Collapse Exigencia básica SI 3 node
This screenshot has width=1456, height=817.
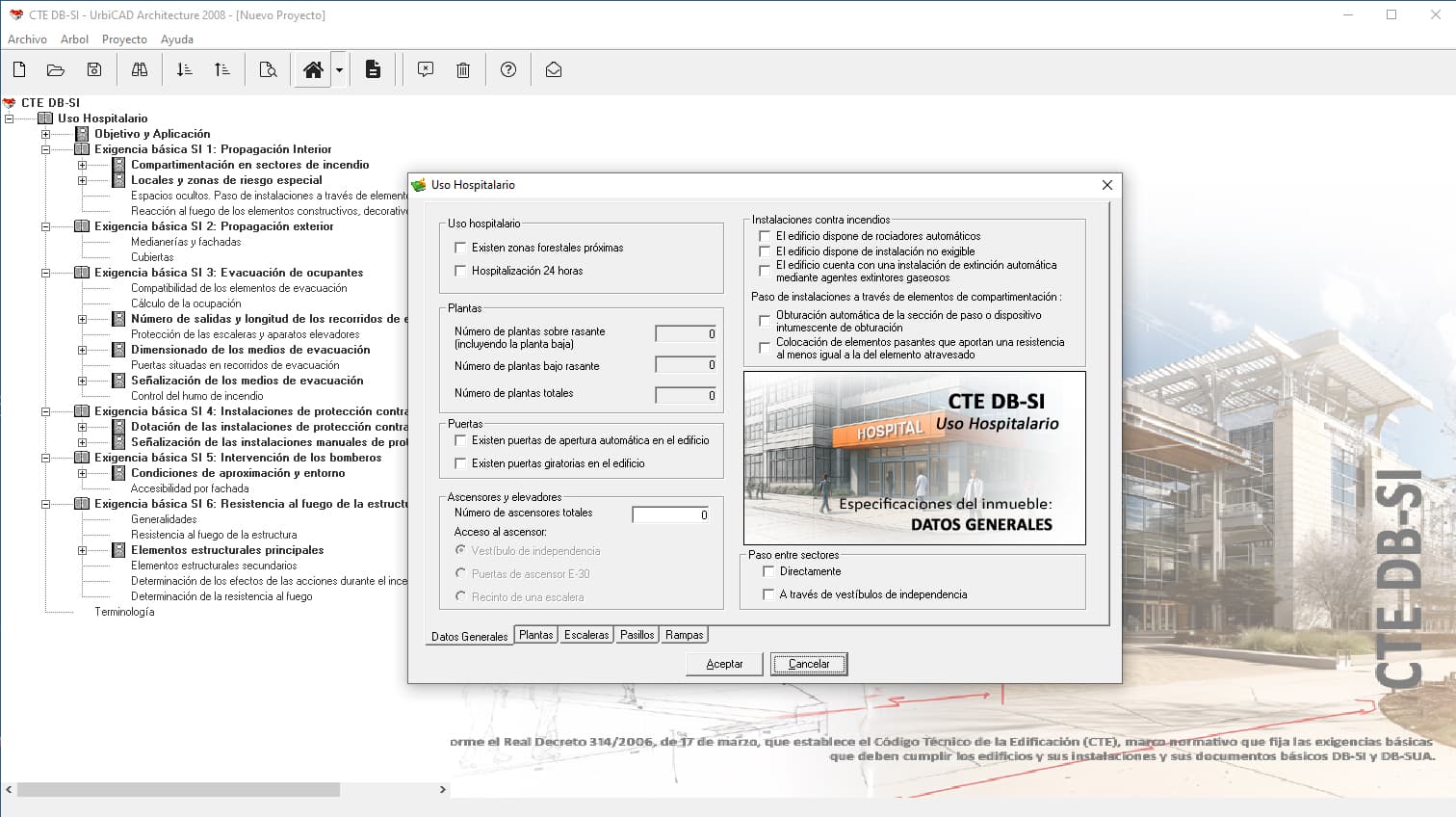tap(45, 273)
